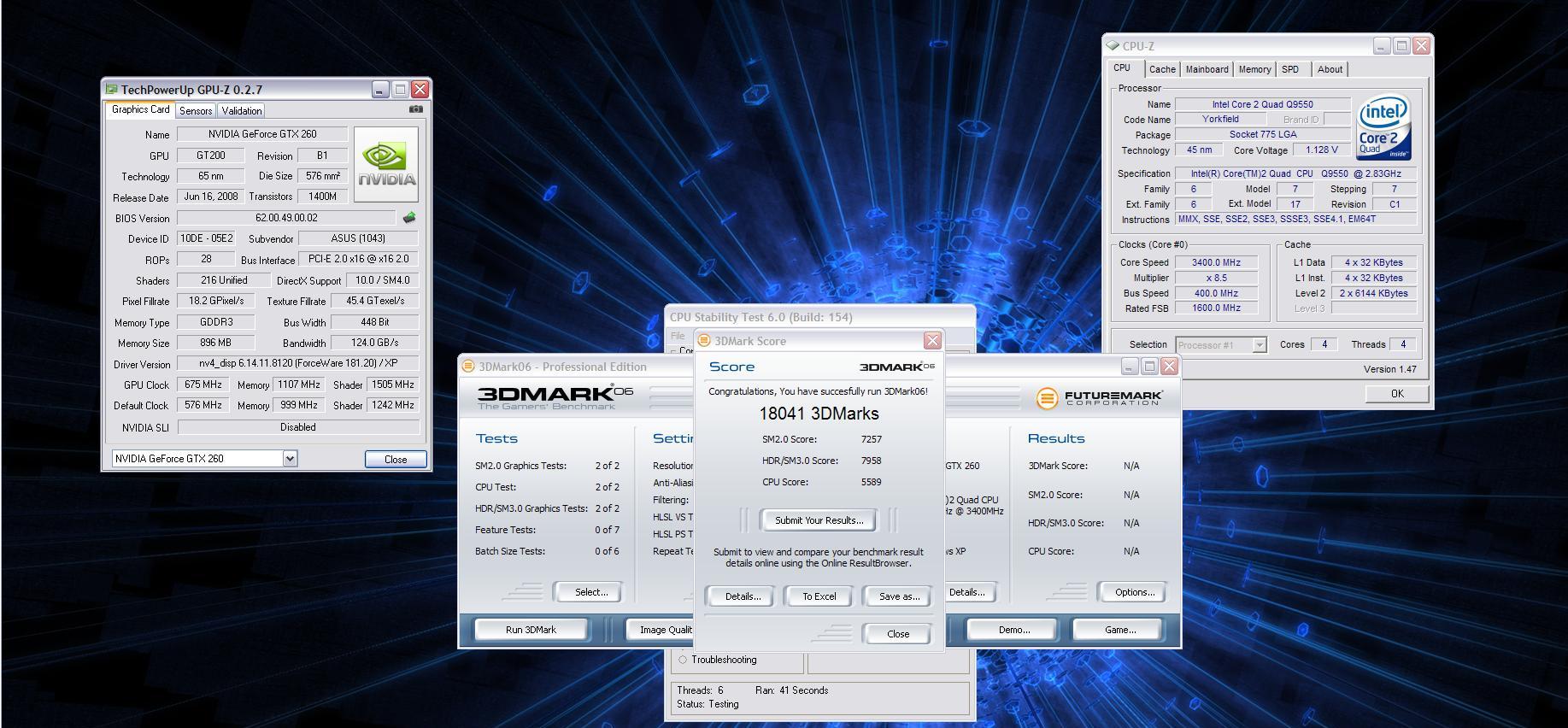Open the Mainboard tab in CPU-Z
Viewport: 1568px width, 728px height.
point(1207,69)
